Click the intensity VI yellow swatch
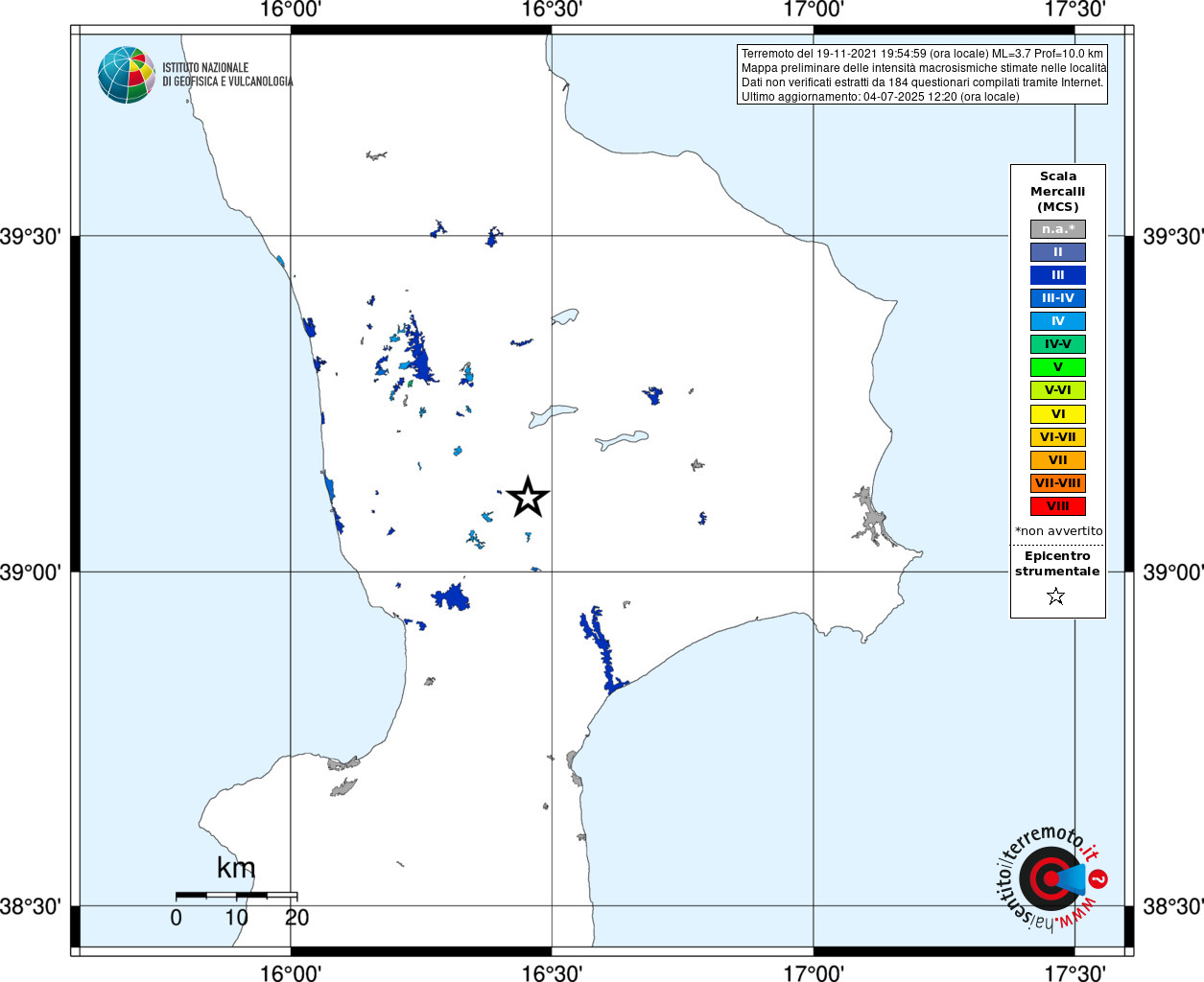Viewport: 1204px width, 982px height. click(1058, 414)
